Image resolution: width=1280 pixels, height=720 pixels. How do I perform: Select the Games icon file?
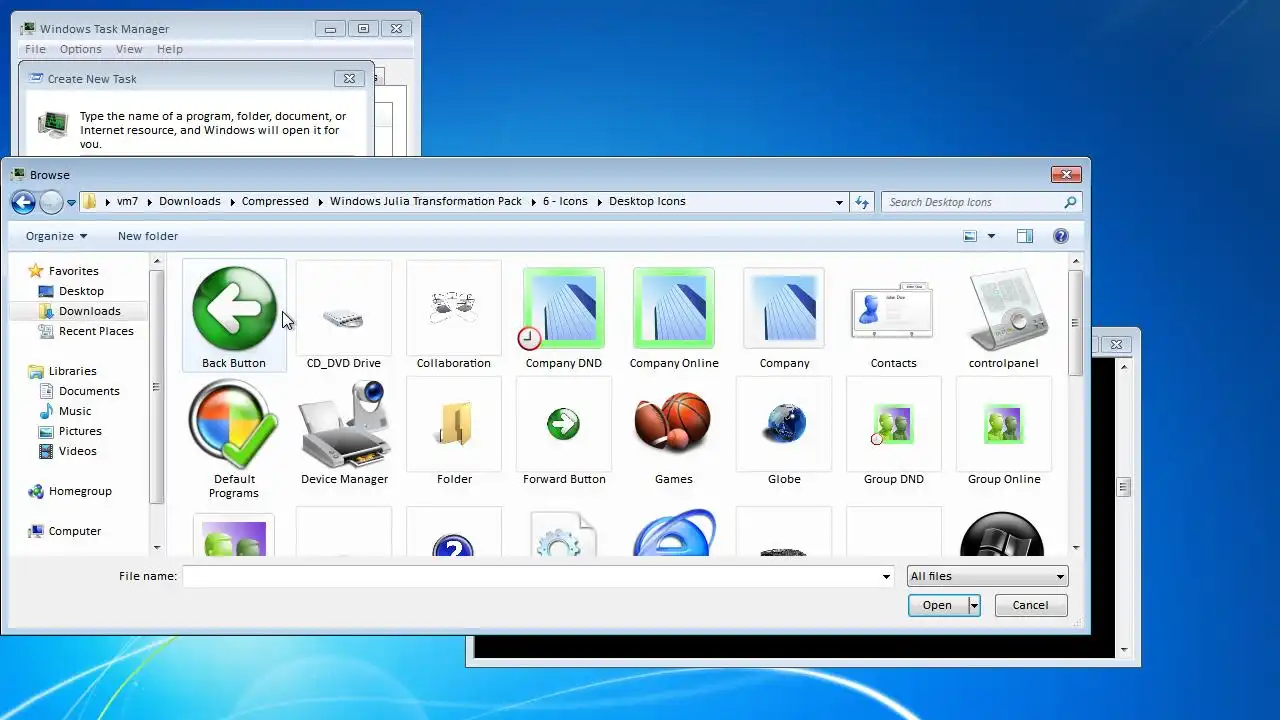click(674, 432)
